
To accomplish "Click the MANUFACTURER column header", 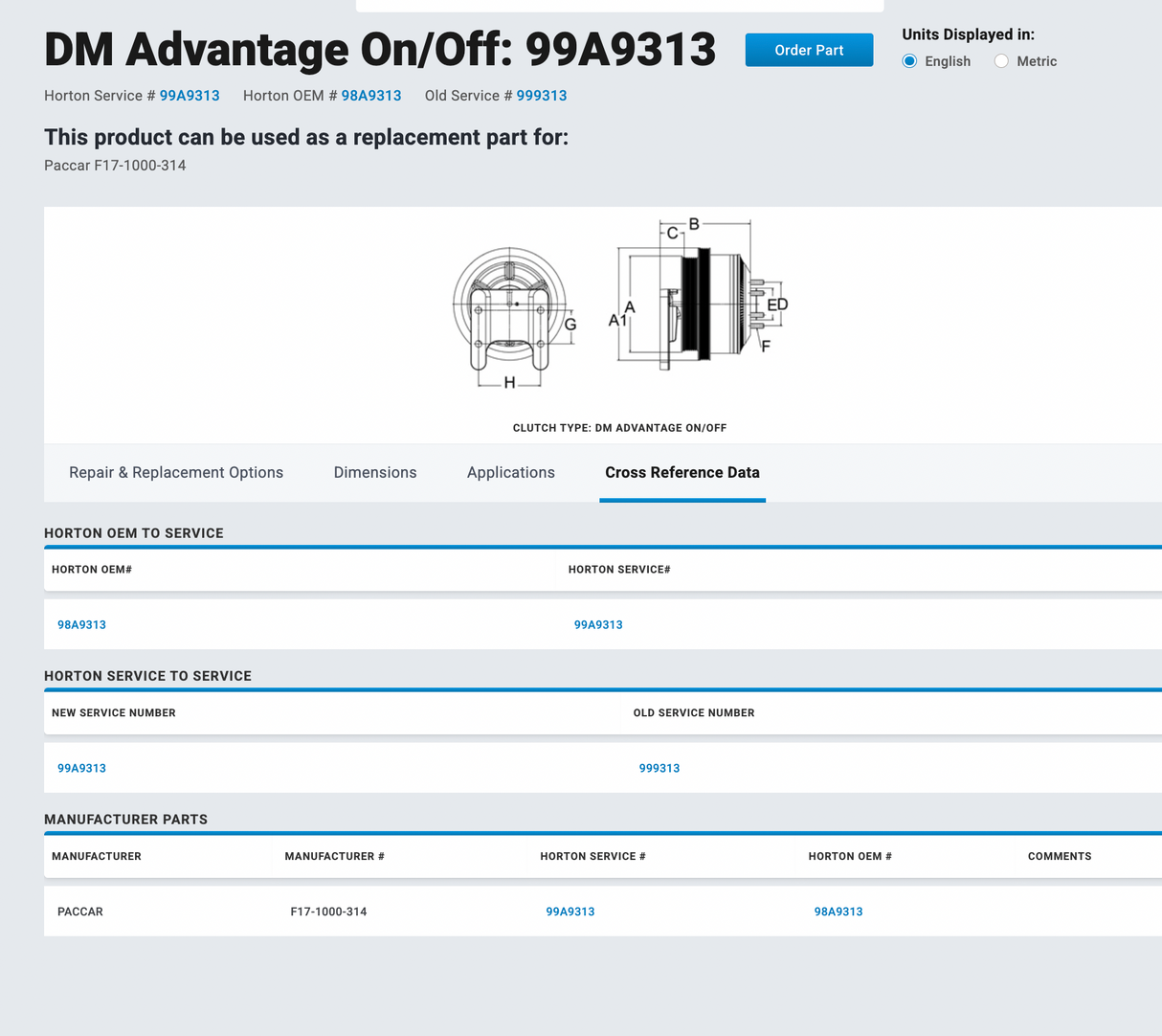I will pos(97,857).
